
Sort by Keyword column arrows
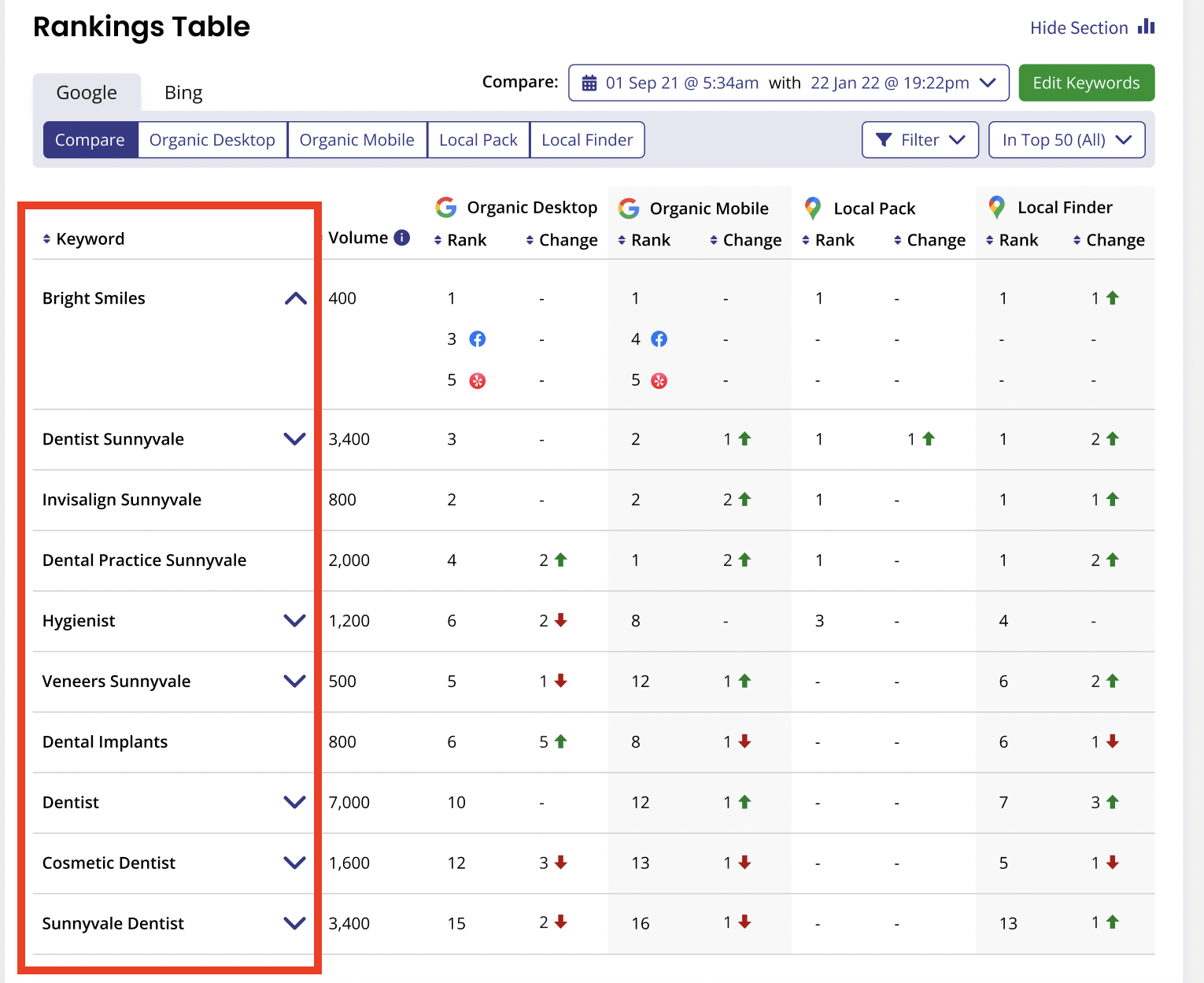46,239
